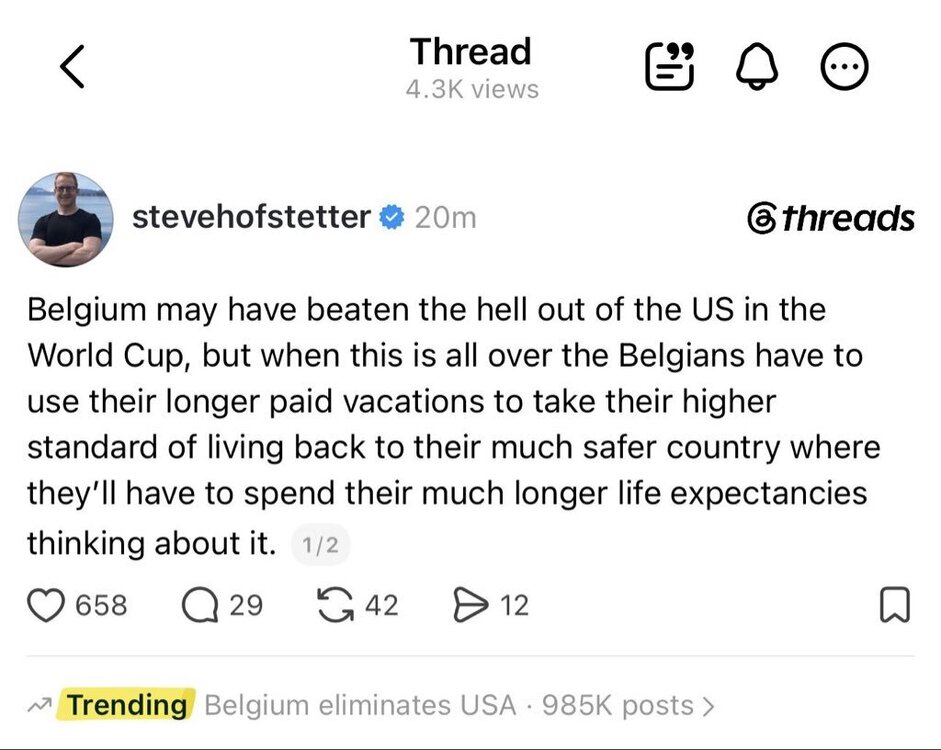The image size is (941, 750).
Task: Open the quote post icon in header
Action: coord(670,66)
